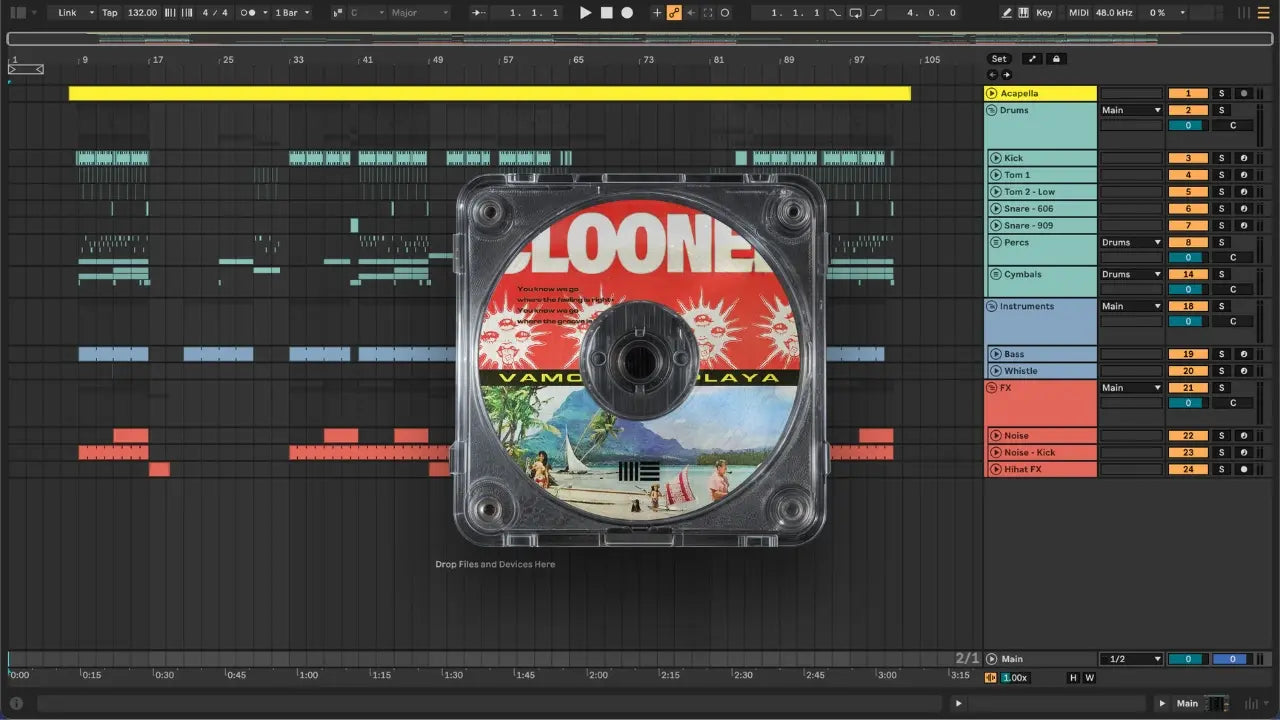Start playback with the Play button

click(586, 13)
